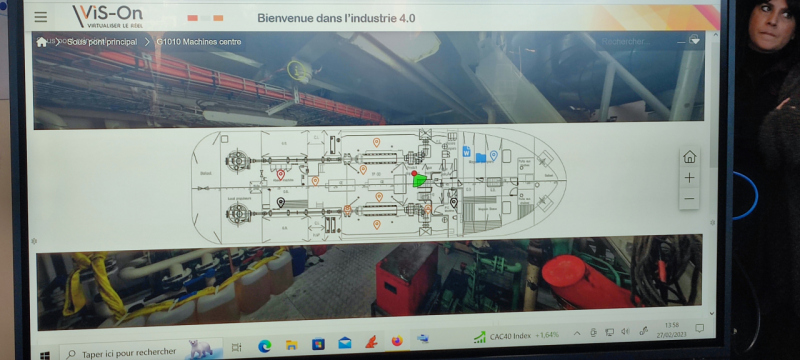
Task: Click the ViS-On logo
Action: pyautogui.click(x=108, y=16)
